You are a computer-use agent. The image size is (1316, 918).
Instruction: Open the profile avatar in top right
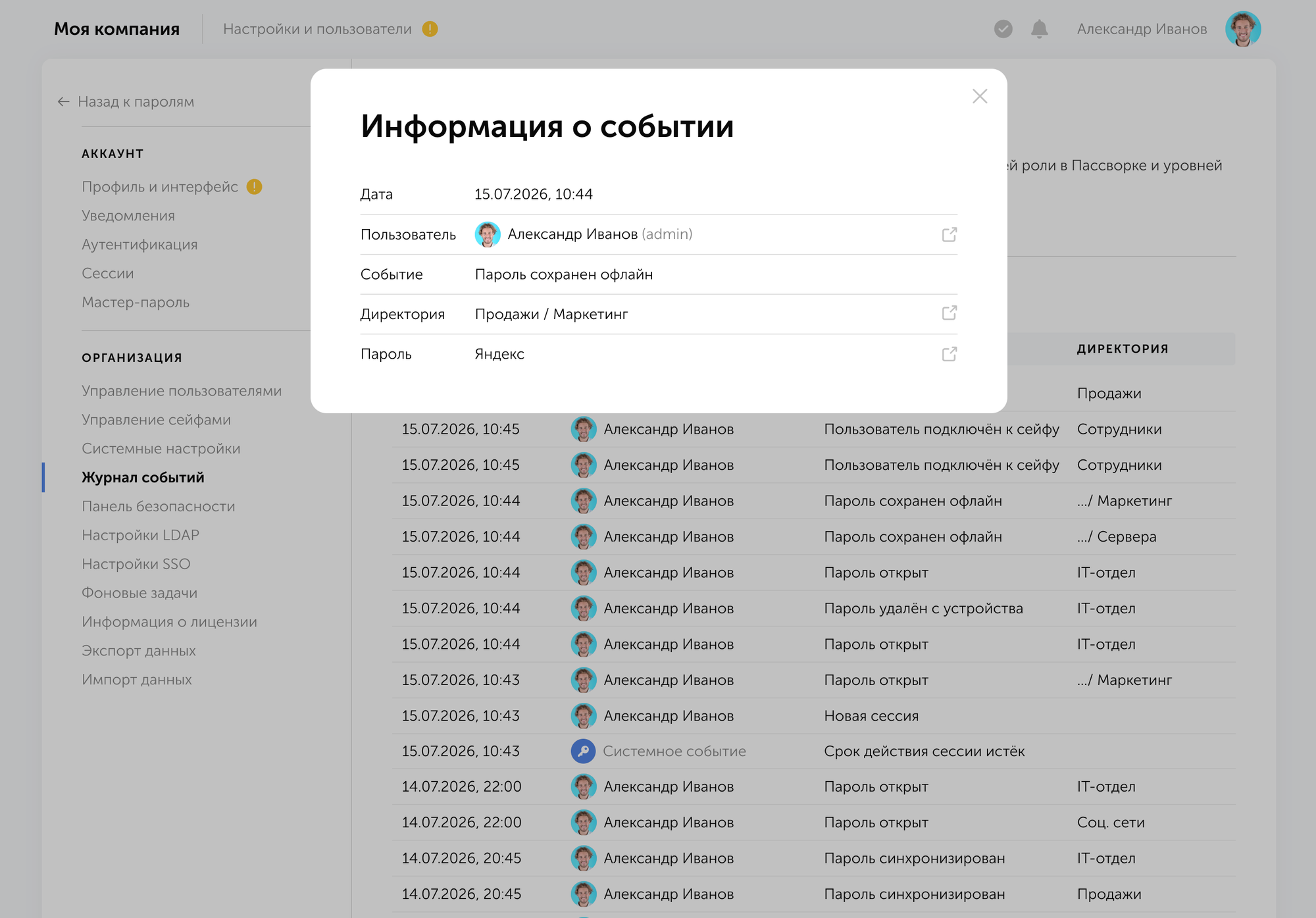click(x=1242, y=29)
